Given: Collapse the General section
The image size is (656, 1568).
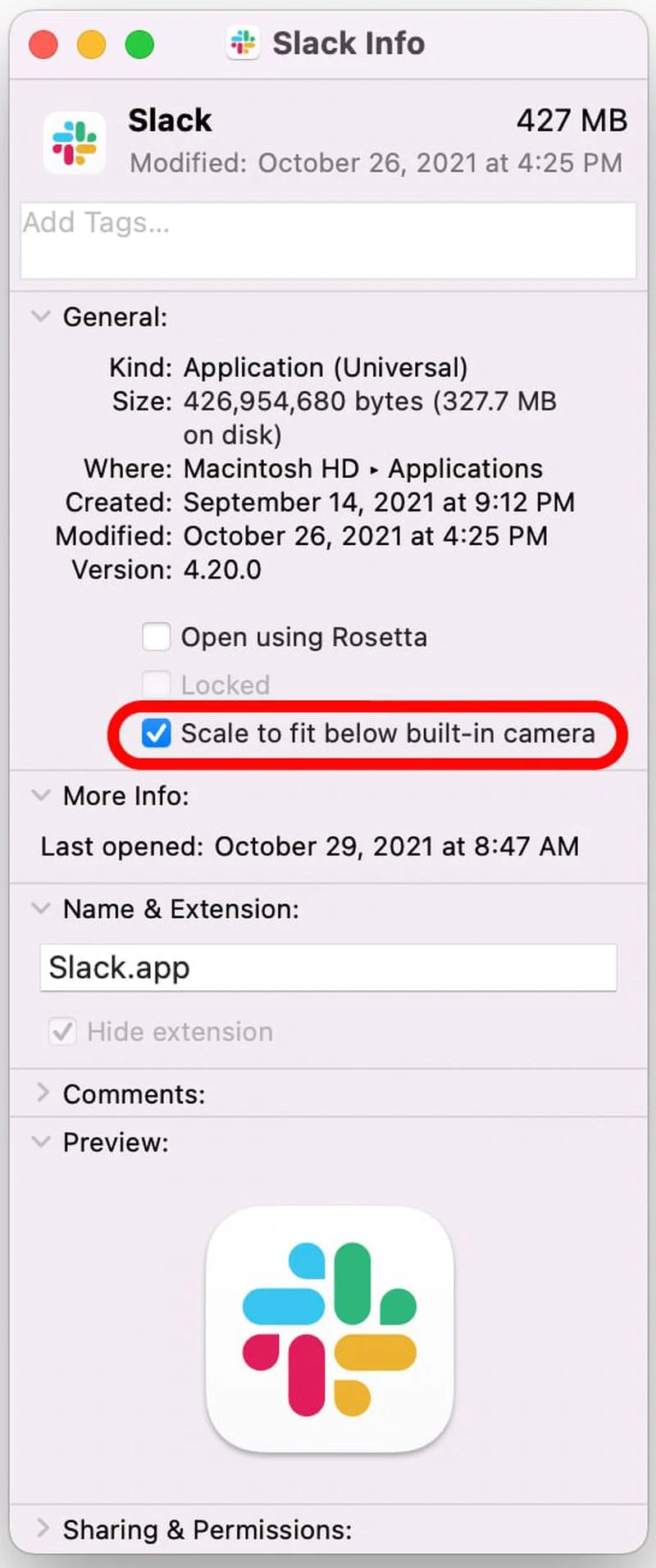Looking at the screenshot, I should (x=40, y=316).
